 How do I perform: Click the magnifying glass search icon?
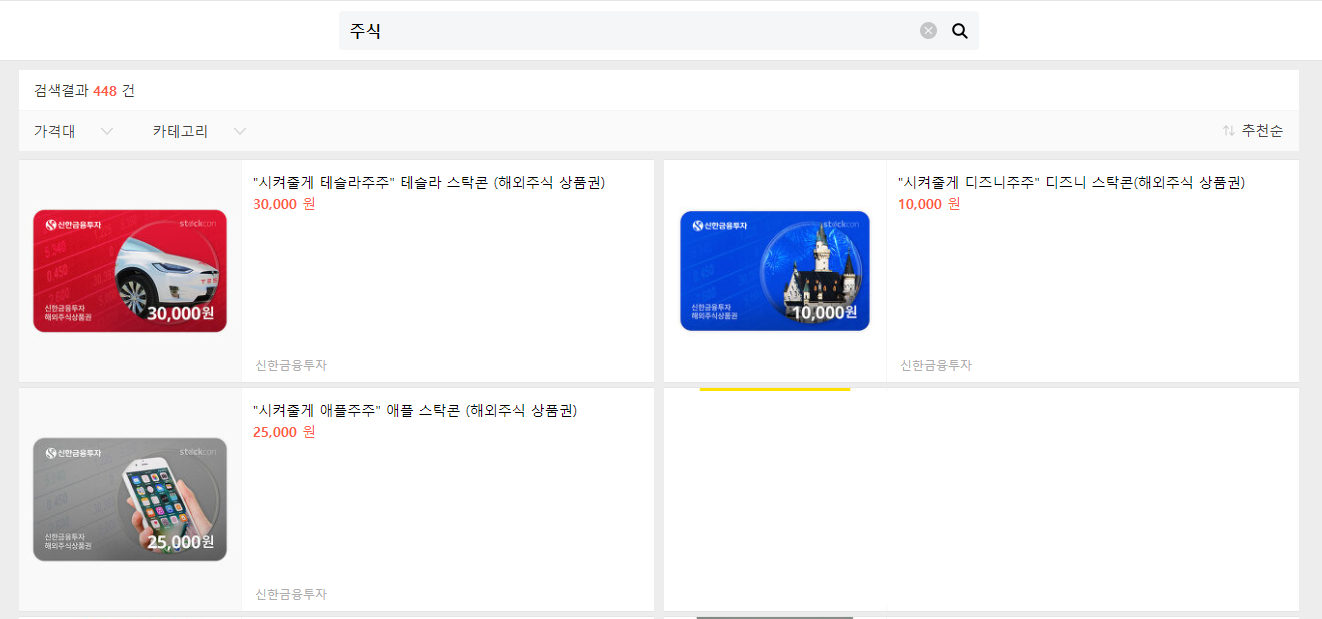960,31
